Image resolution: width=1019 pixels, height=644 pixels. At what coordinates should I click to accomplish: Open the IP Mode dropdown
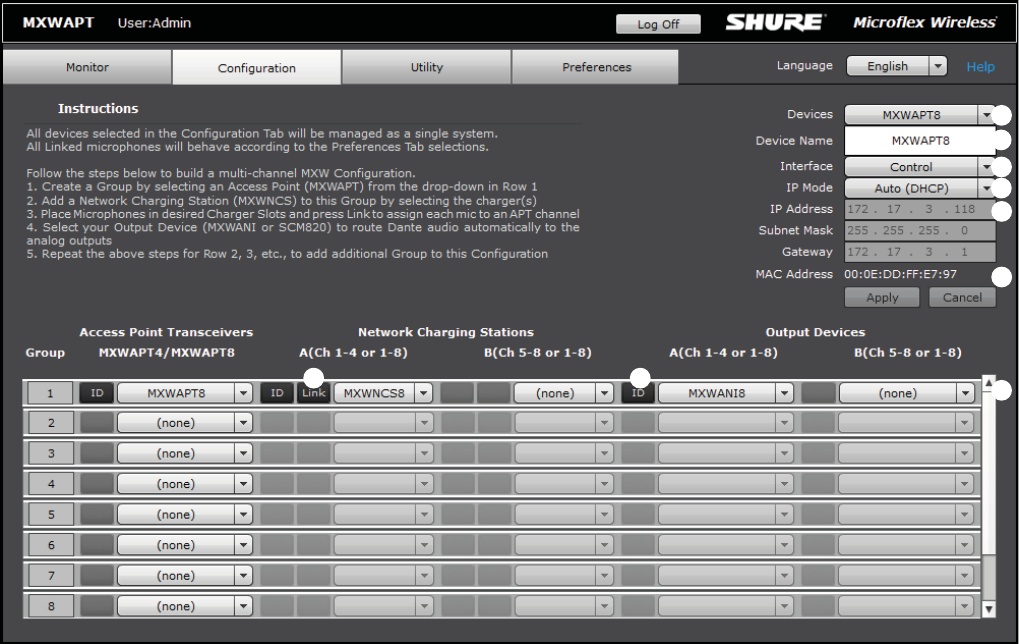(920, 188)
